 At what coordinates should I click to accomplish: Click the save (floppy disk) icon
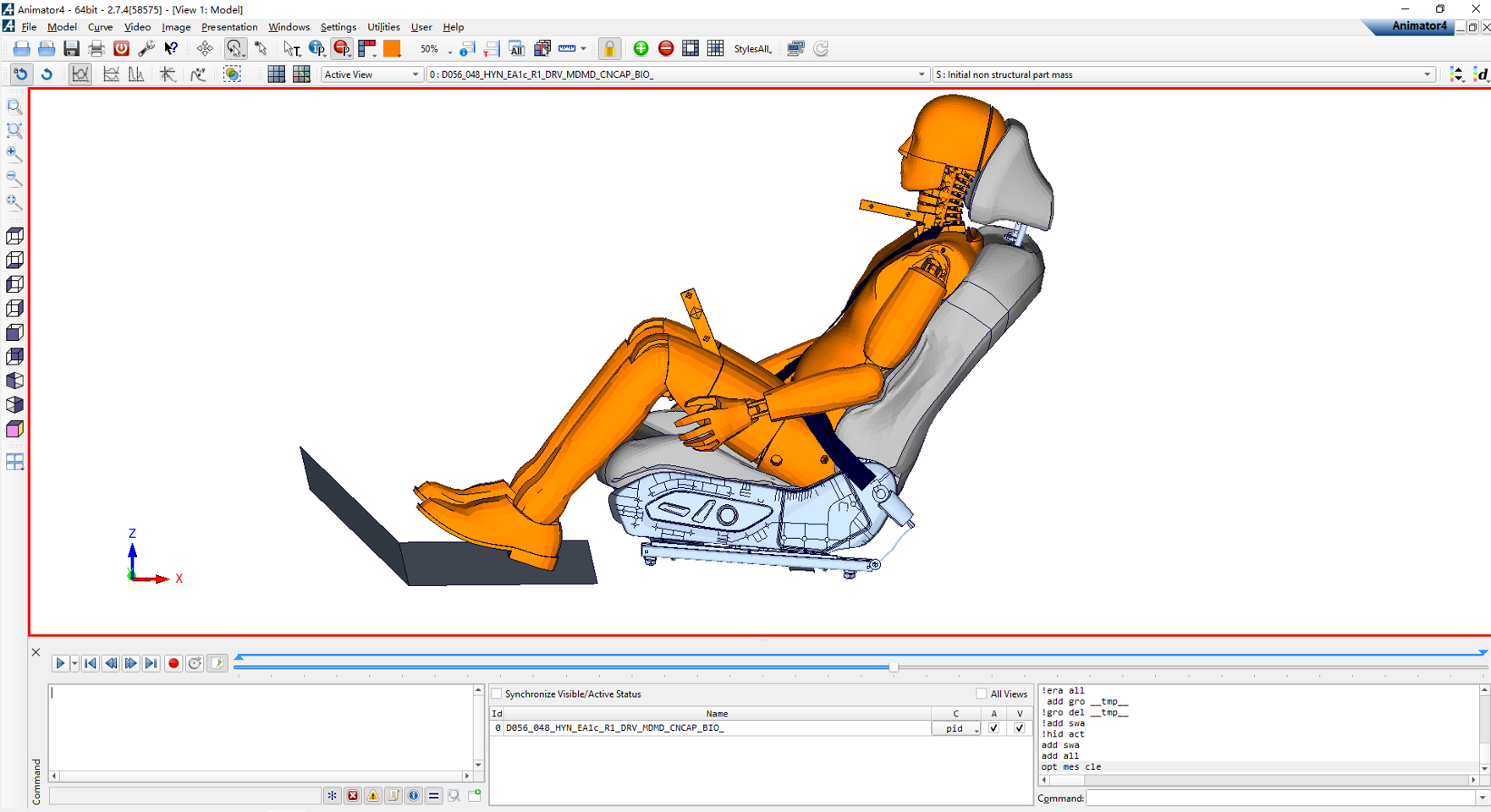[x=72, y=49]
